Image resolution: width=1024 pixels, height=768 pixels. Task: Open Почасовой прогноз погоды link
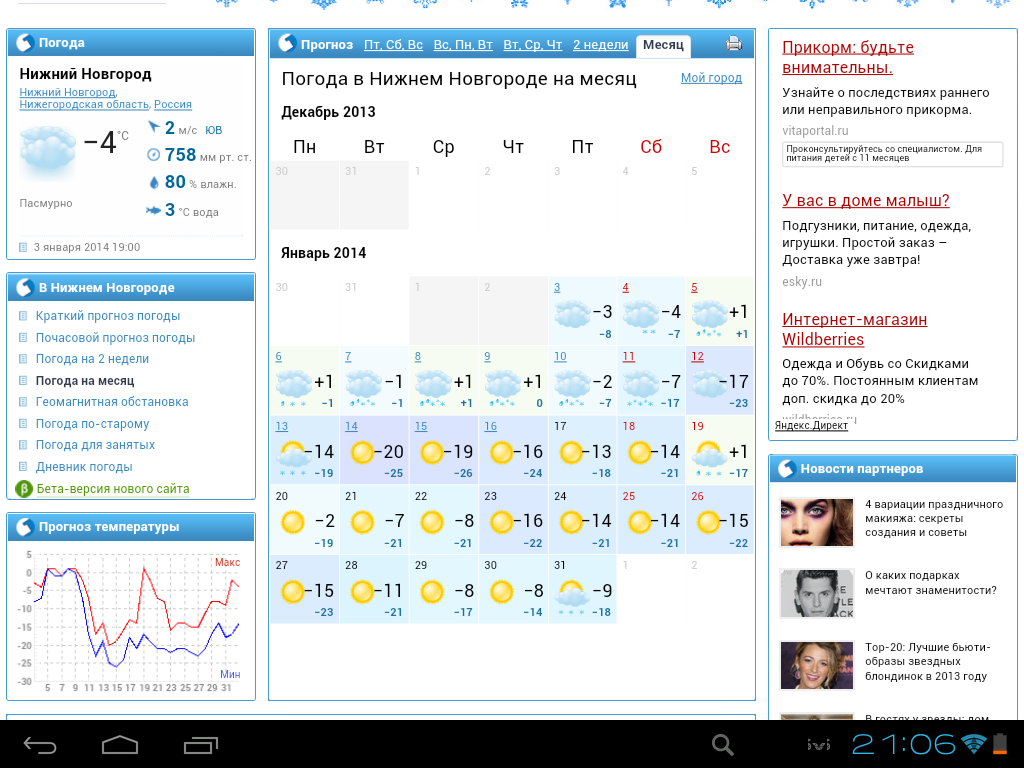coord(115,338)
